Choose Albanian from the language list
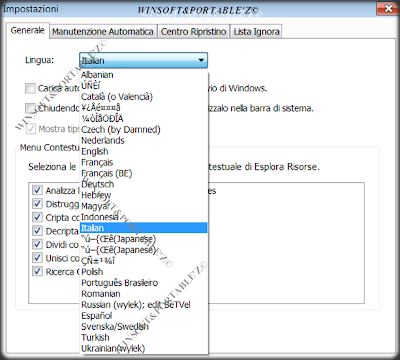 pos(144,75)
